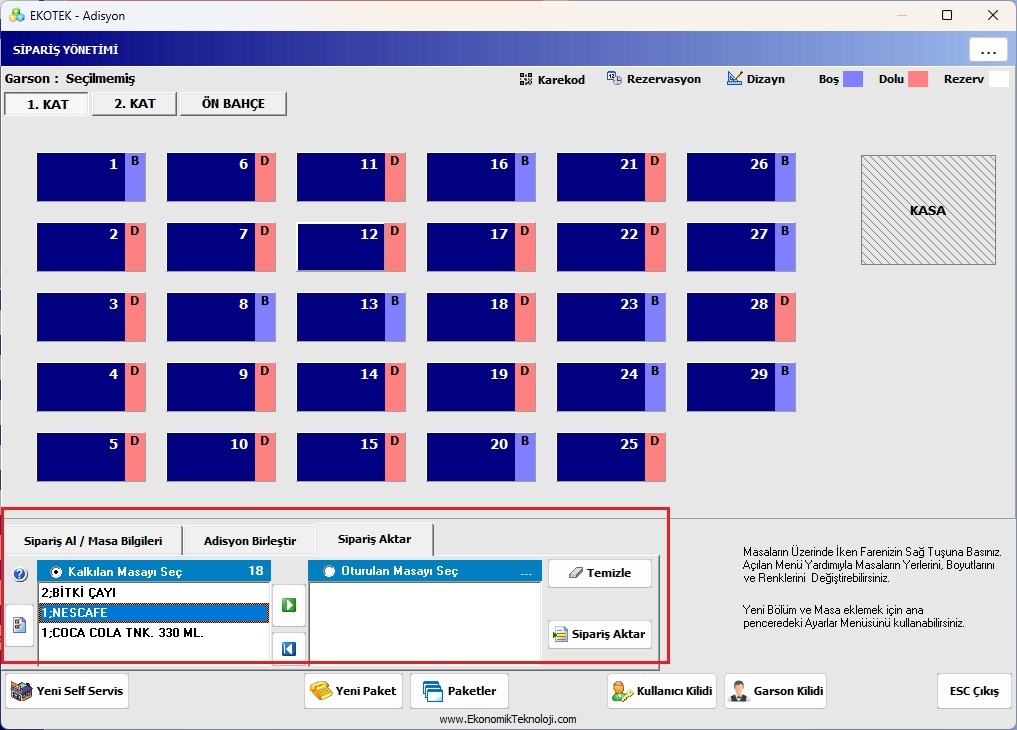Viewport: 1017px width, 730px height.
Task: Click the empty Oturulan Masayı target list
Action: click(425, 622)
